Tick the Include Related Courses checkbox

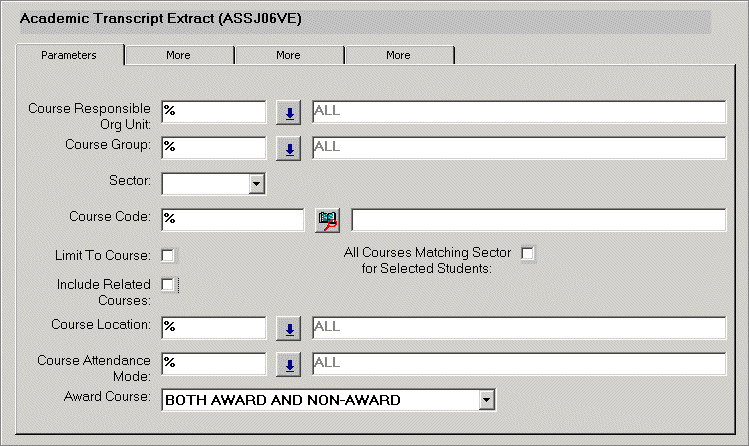point(167,285)
